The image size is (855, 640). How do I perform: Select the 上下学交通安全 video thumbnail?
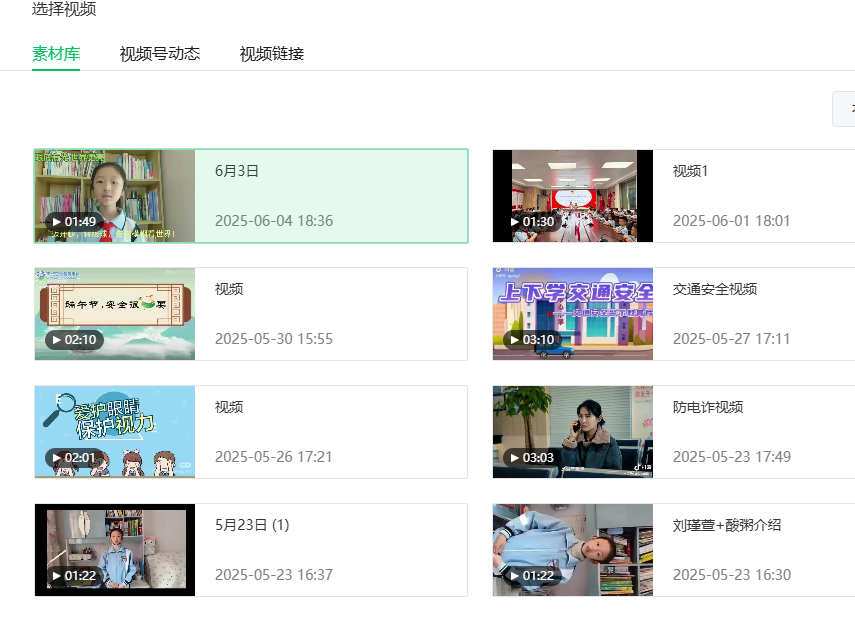573,314
